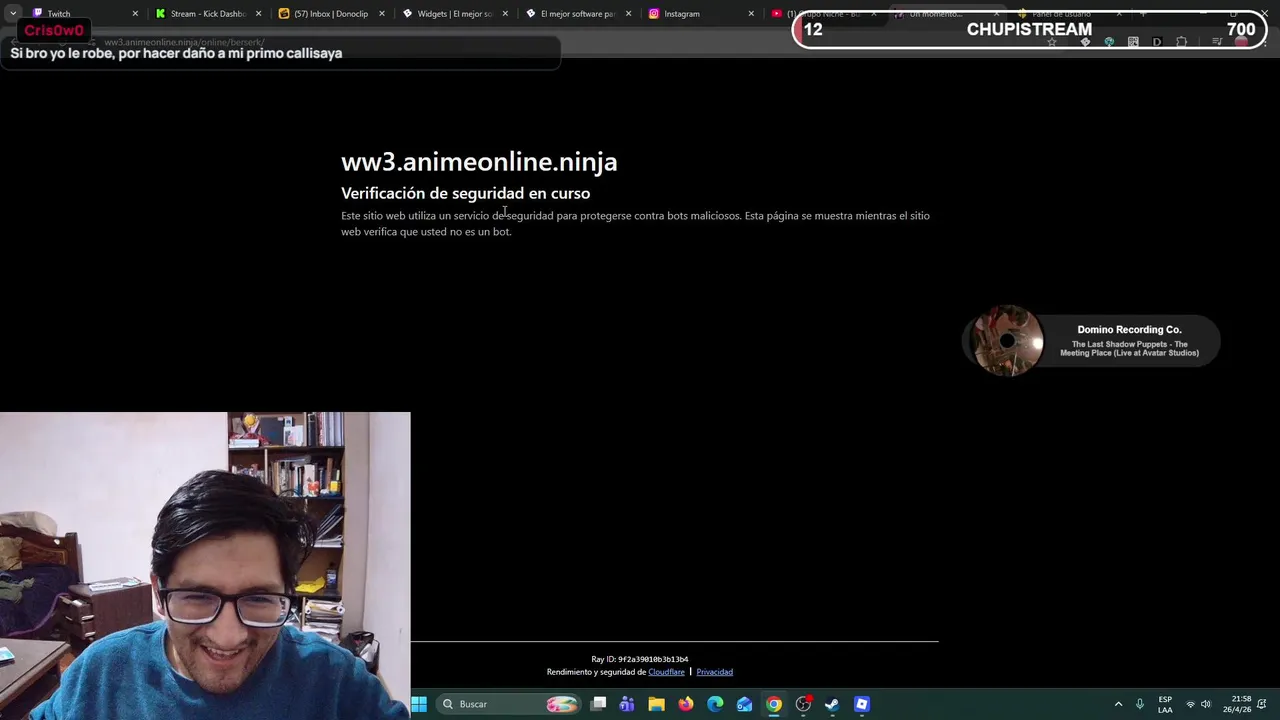Image resolution: width=1280 pixels, height=720 pixels.
Task: Open Task View on the taskbar
Action: tap(598, 704)
